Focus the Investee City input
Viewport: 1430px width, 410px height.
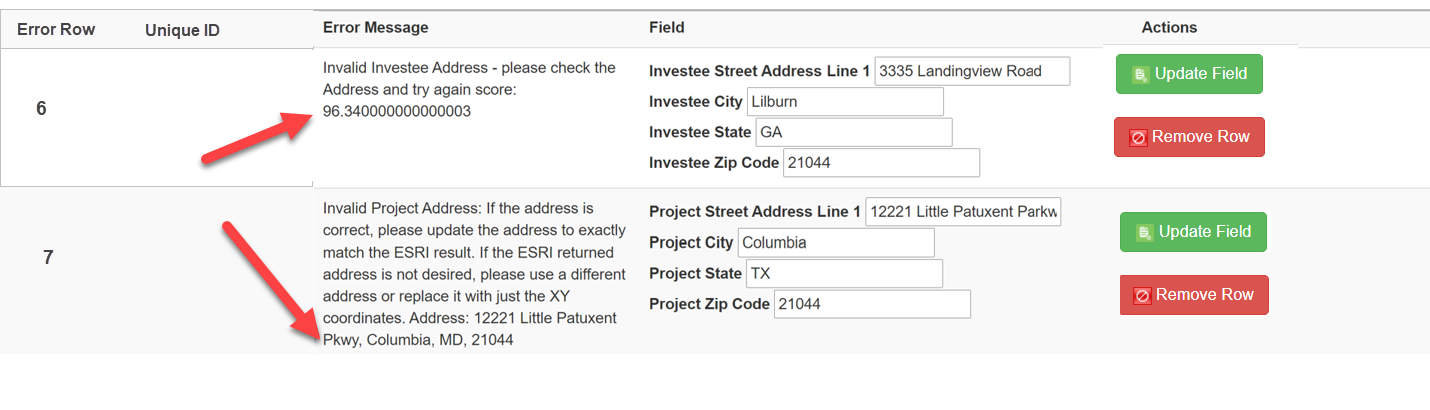(x=845, y=102)
